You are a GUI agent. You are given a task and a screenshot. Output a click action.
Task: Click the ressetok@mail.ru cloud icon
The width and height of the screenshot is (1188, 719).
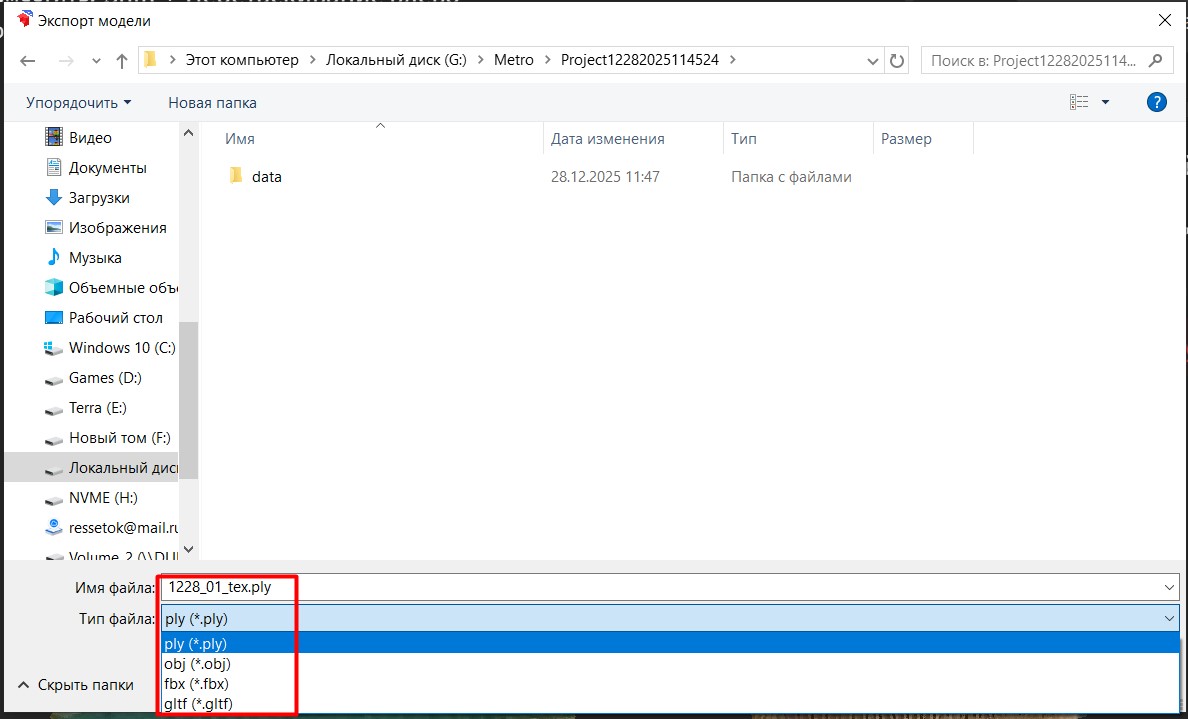54,527
